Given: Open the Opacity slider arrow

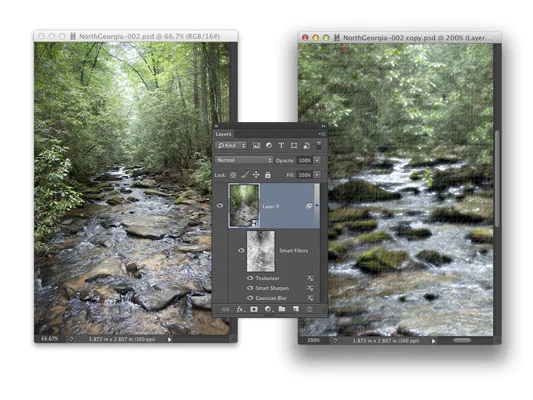Looking at the screenshot, I should [x=317, y=160].
